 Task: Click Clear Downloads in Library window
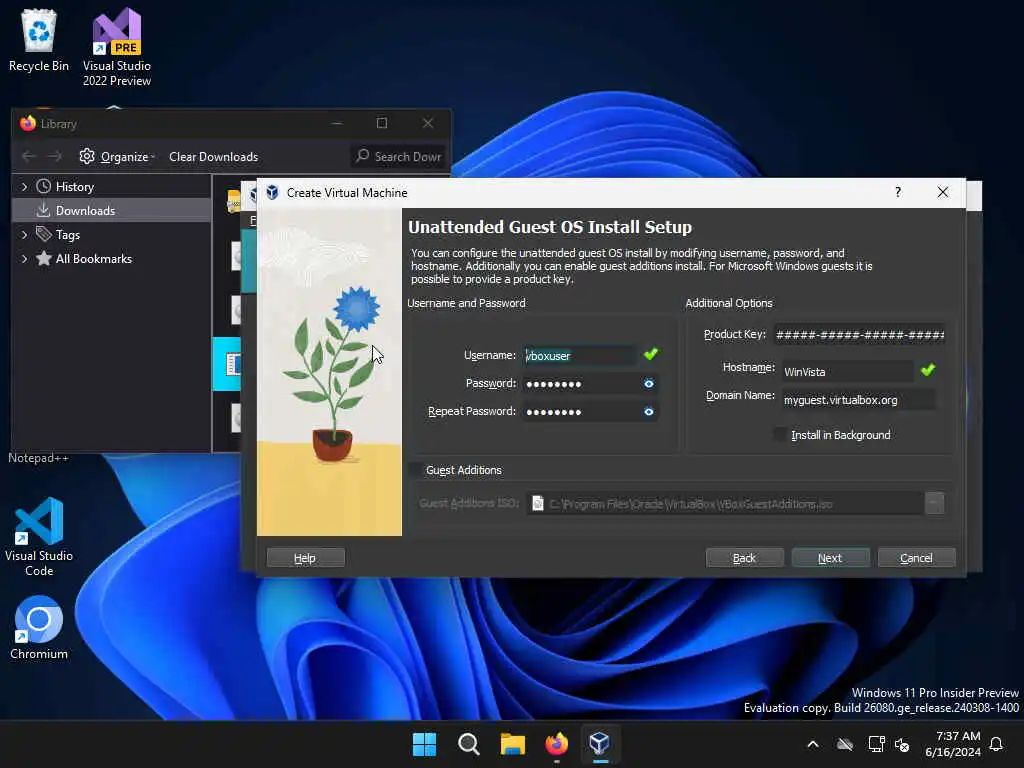coord(214,157)
